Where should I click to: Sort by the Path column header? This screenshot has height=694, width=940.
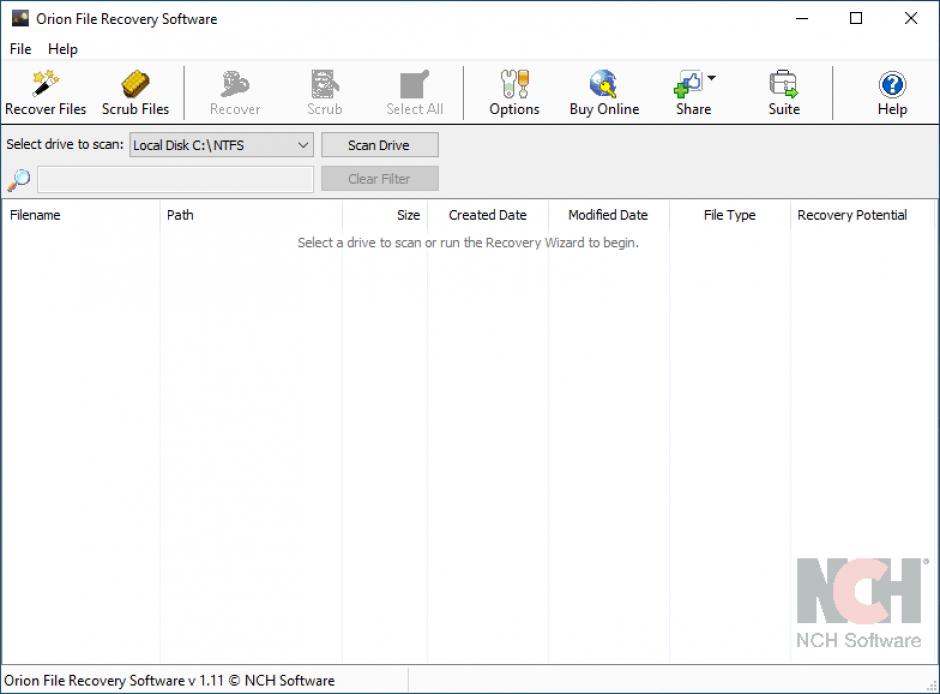click(251, 215)
